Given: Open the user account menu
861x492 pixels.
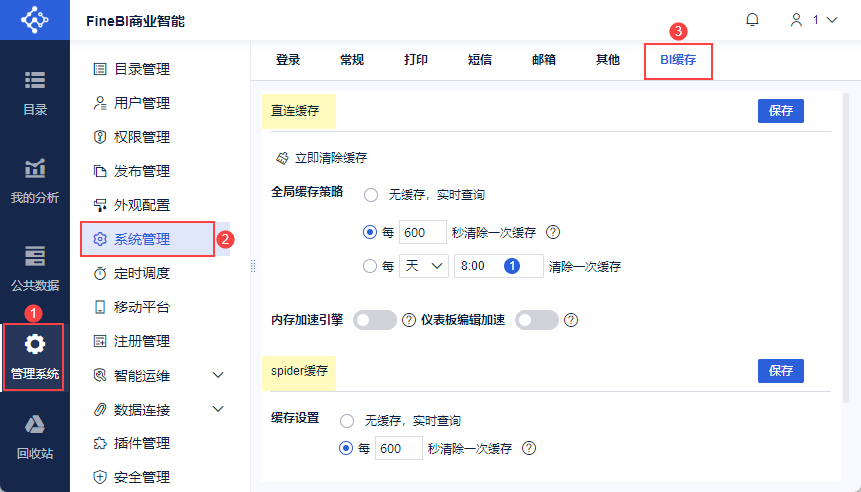Looking at the screenshot, I should click(813, 20).
